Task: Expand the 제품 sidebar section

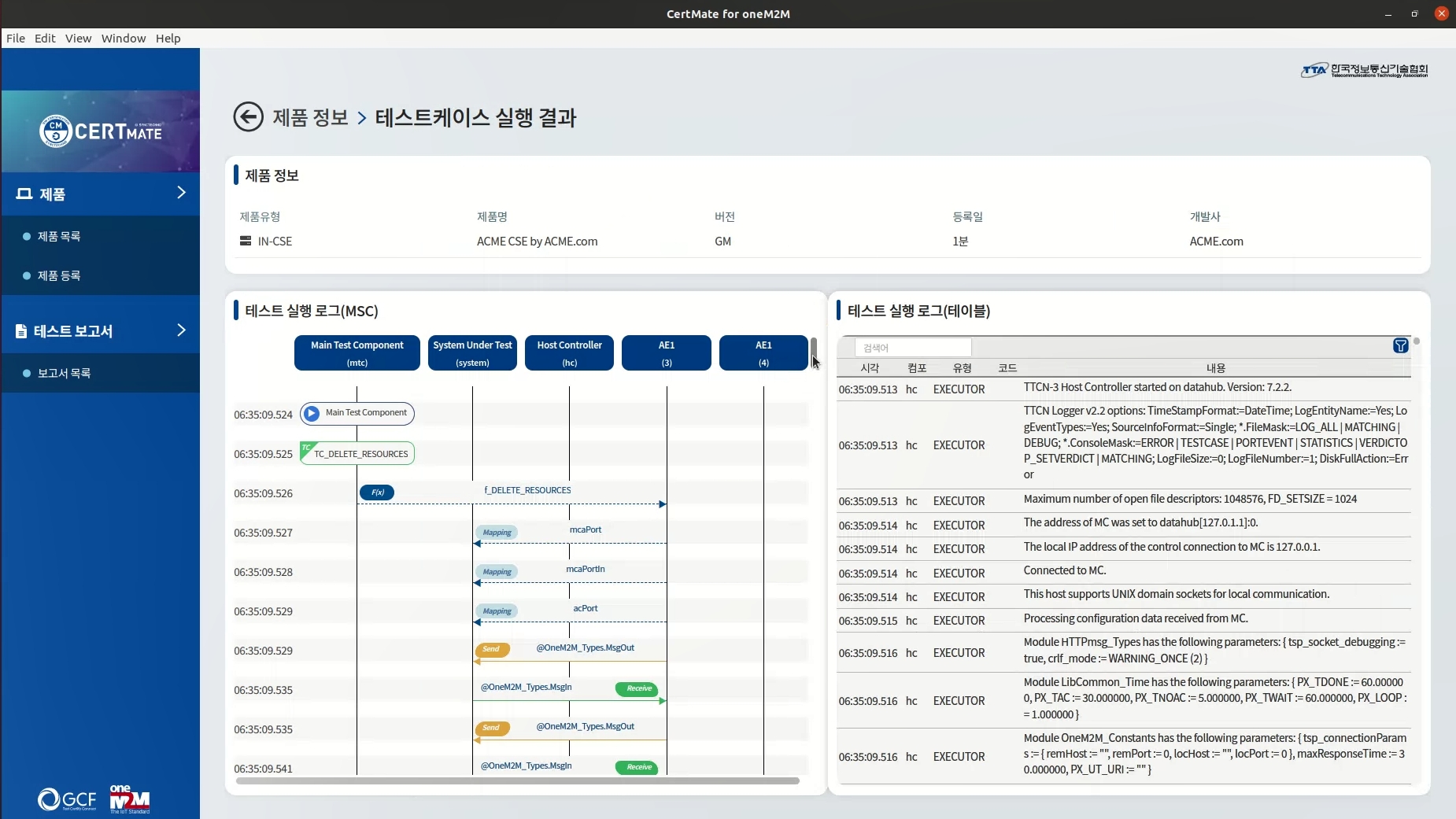Action: (180, 193)
